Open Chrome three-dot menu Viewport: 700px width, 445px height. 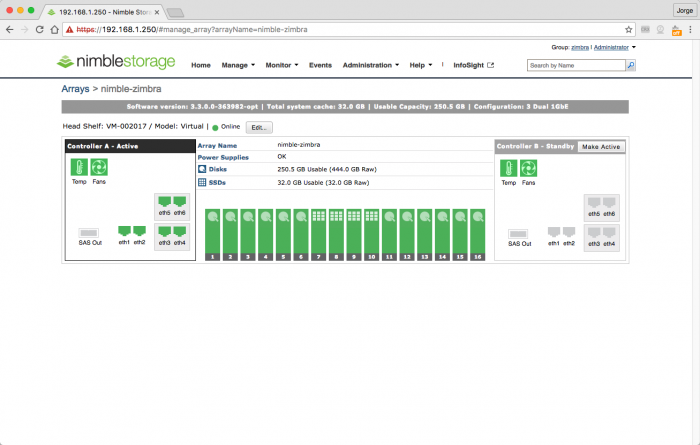click(690, 29)
